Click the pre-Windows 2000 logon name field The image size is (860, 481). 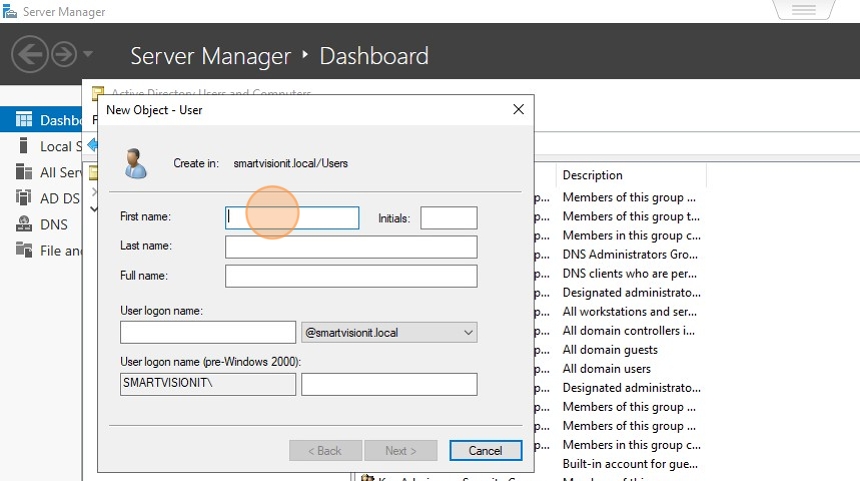(x=389, y=384)
